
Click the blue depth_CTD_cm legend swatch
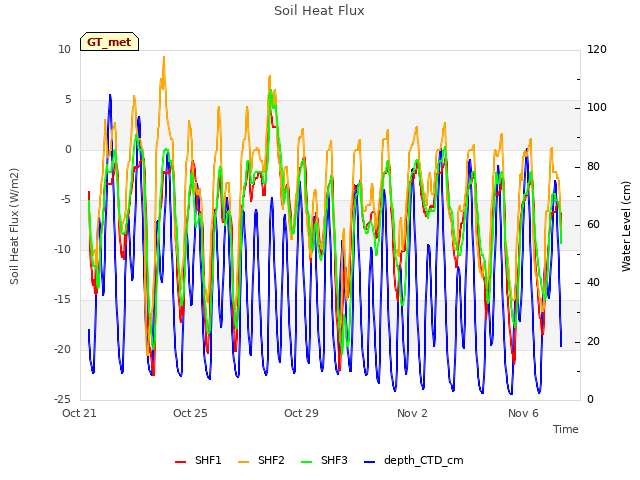pyautogui.click(x=369, y=462)
